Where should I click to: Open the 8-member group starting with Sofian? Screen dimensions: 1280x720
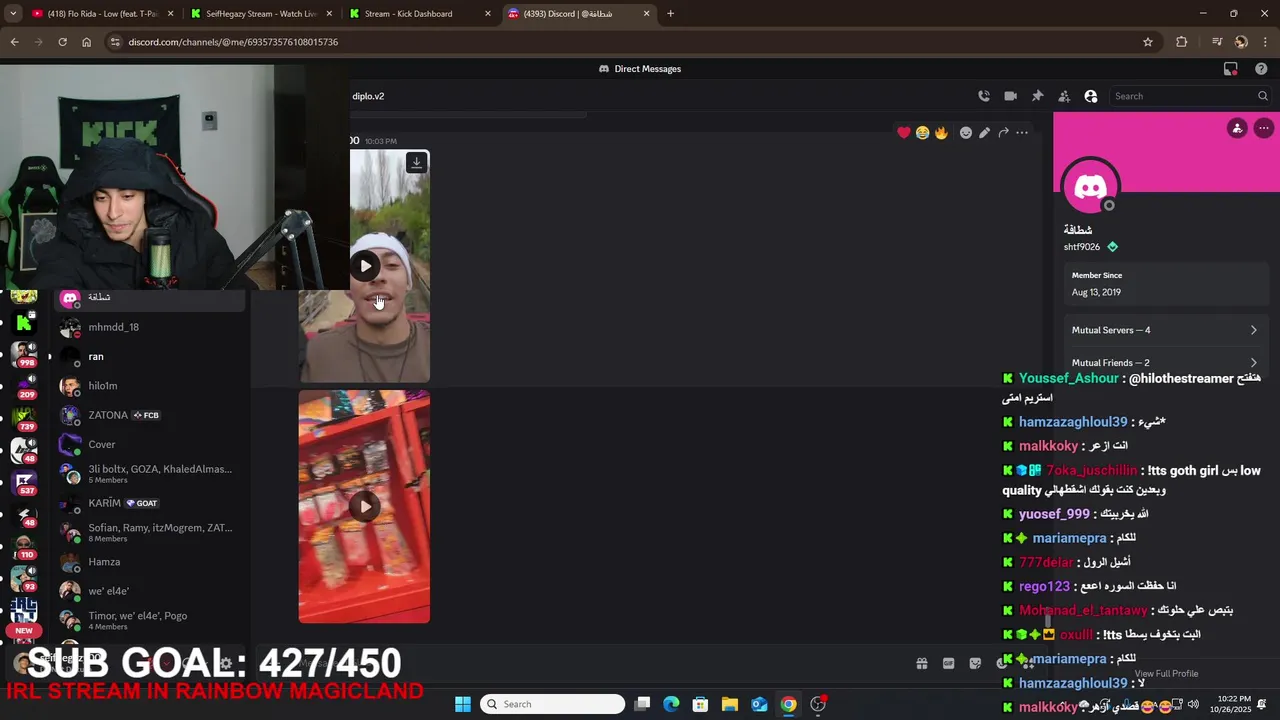click(x=150, y=532)
